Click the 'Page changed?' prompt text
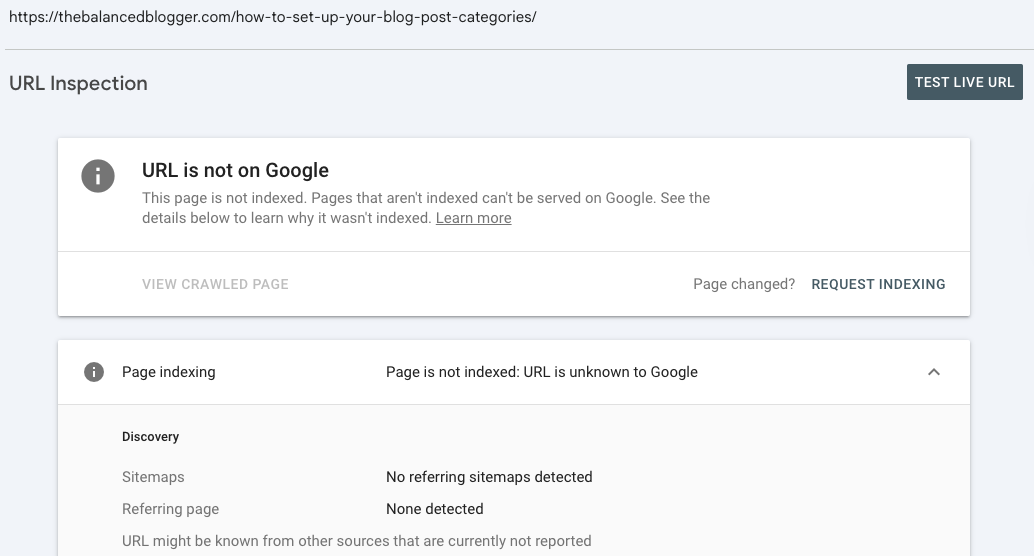Viewport: 1034px width, 556px height. pyautogui.click(x=743, y=284)
